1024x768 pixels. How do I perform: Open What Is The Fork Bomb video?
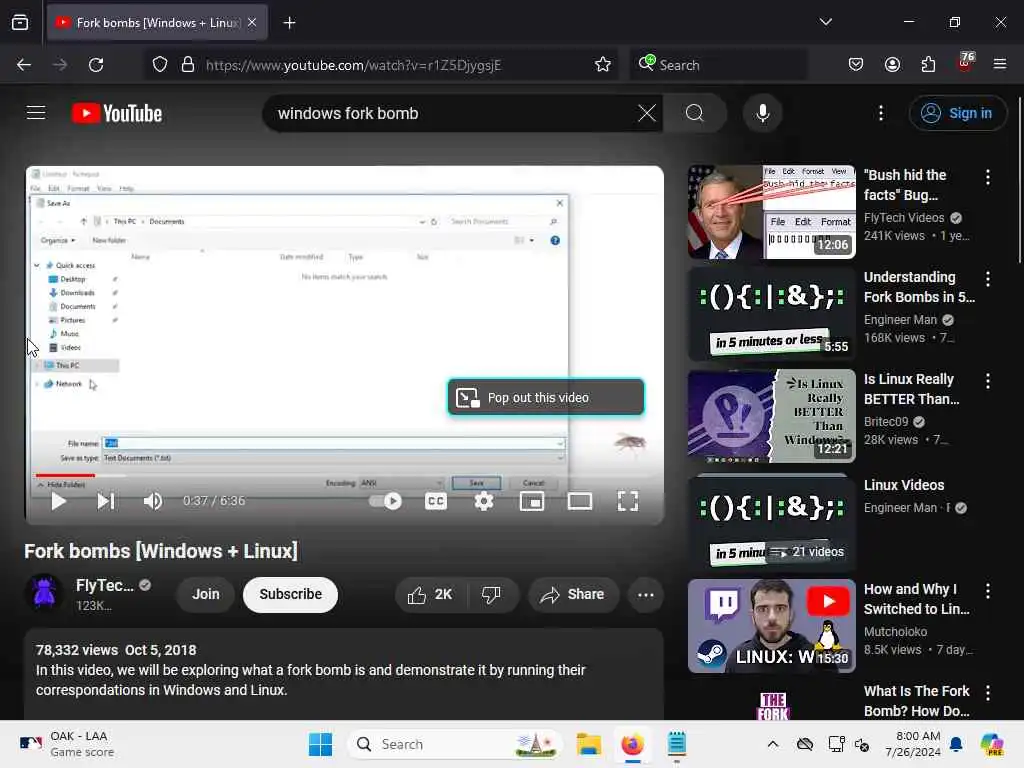pos(916,701)
